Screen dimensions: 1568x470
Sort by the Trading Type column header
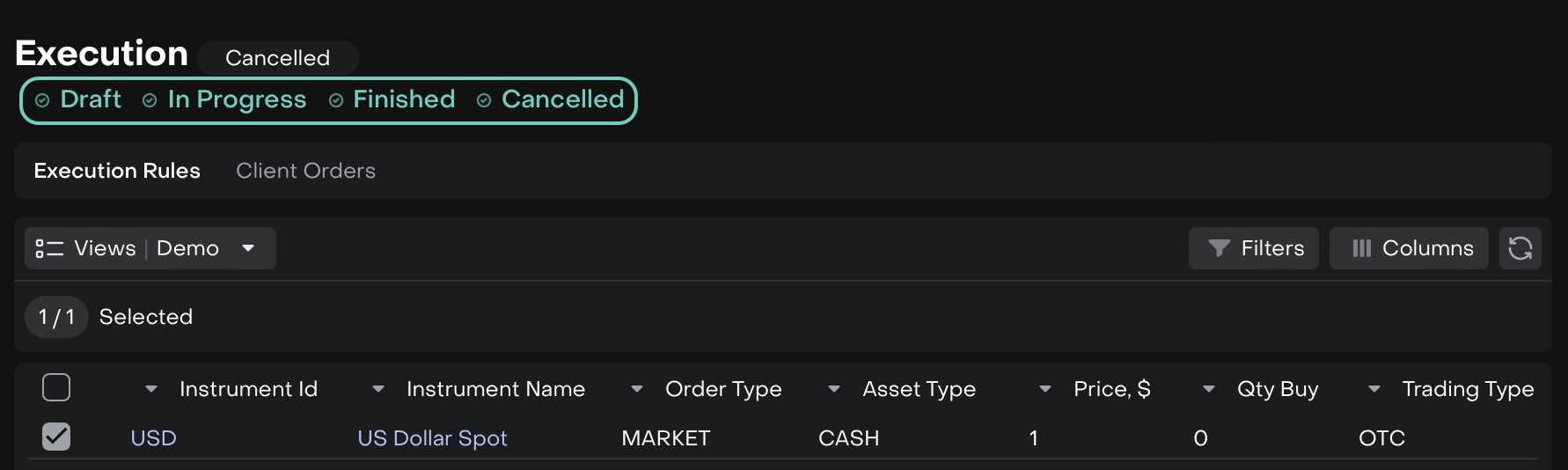(x=1468, y=389)
